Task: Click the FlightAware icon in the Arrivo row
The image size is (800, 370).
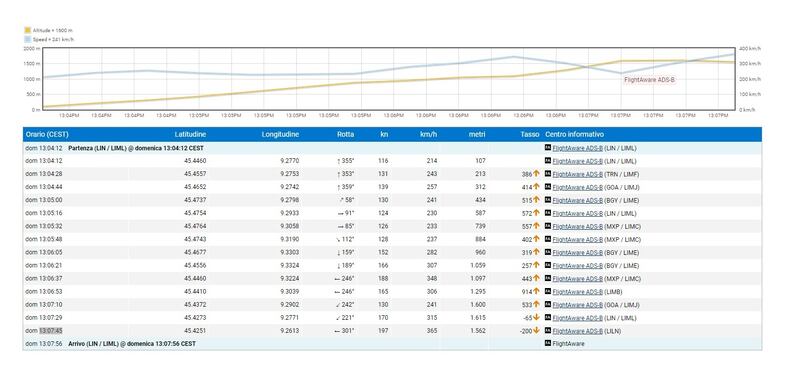Action: point(548,343)
